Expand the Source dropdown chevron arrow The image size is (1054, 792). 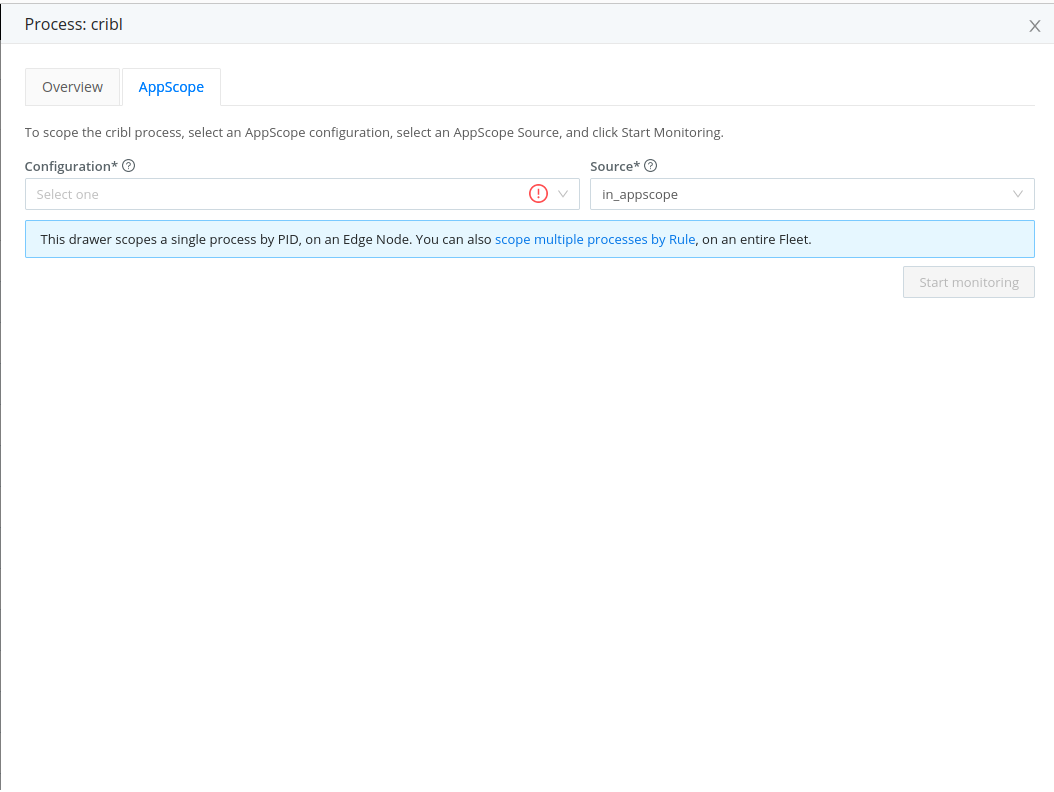[x=1018, y=194]
